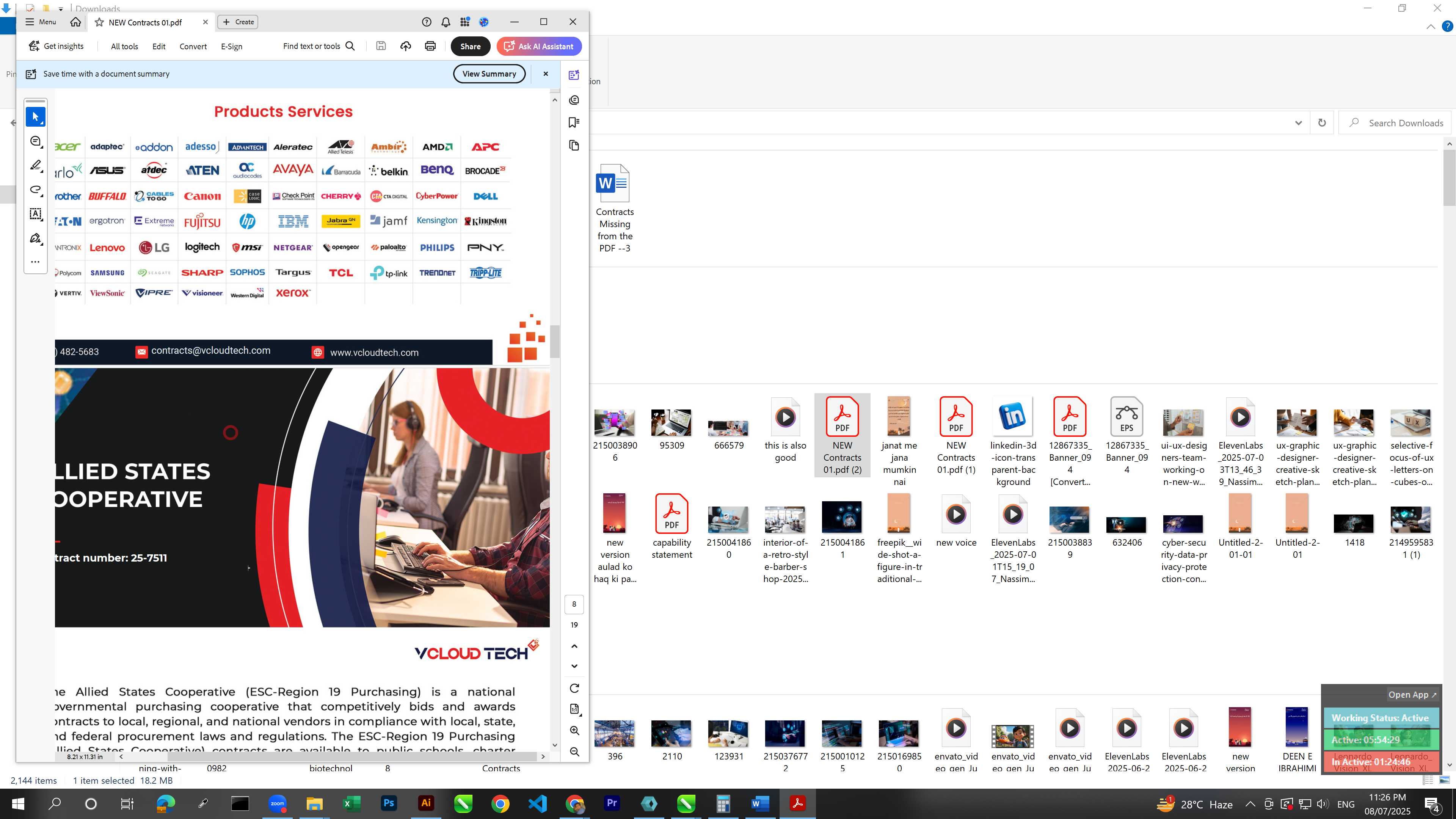
Task: Click Ask AI Assistant button
Action: (539, 46)
